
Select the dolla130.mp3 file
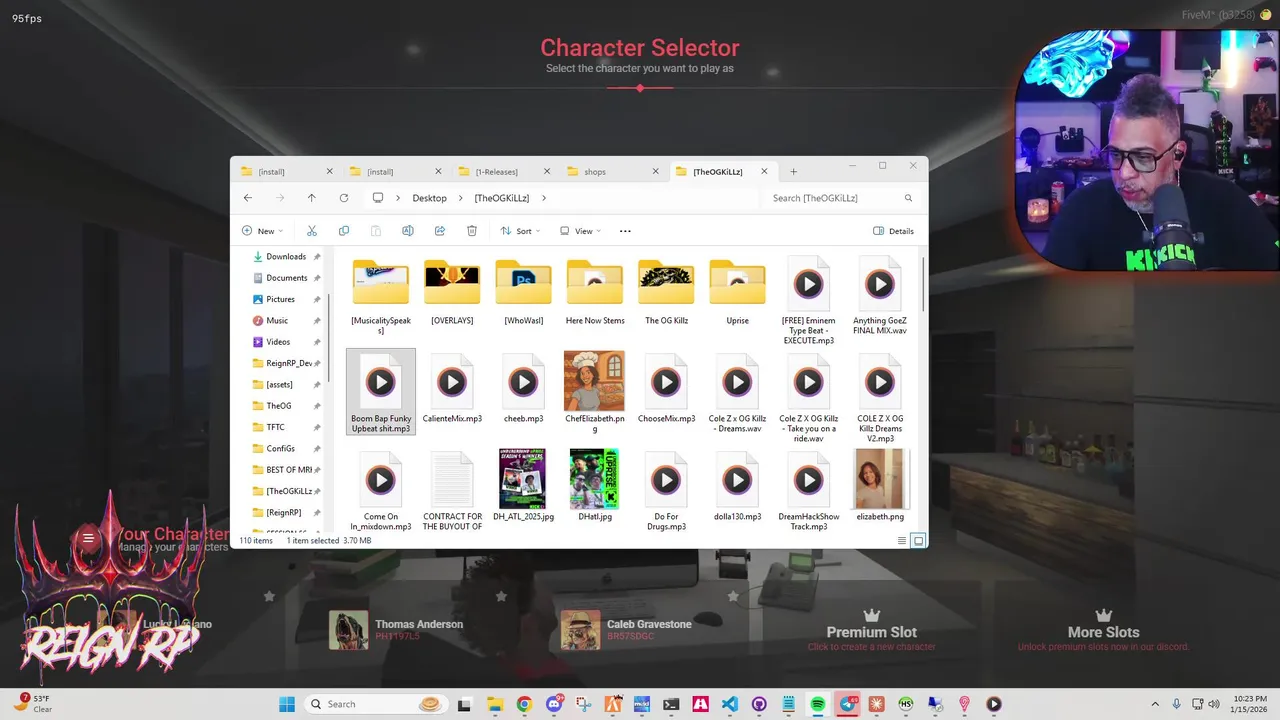click(737, 488)
